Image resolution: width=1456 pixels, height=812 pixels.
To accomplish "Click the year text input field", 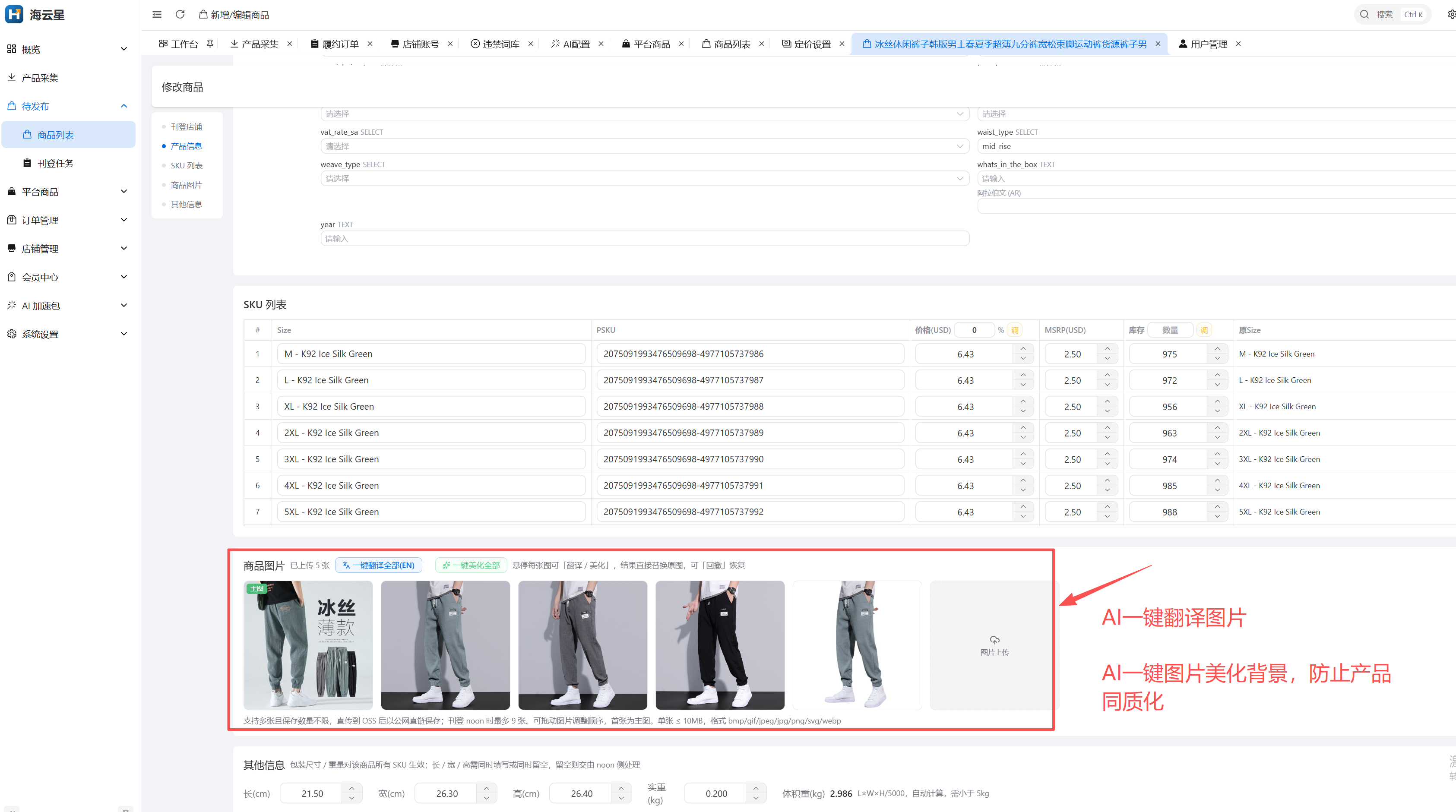I will (x=644, y=238).
